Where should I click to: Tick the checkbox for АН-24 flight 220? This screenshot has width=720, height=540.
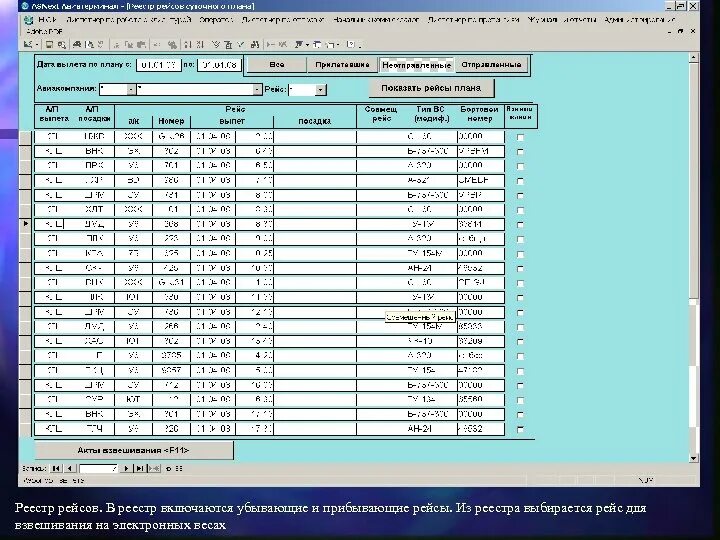(x=520, y=429)
